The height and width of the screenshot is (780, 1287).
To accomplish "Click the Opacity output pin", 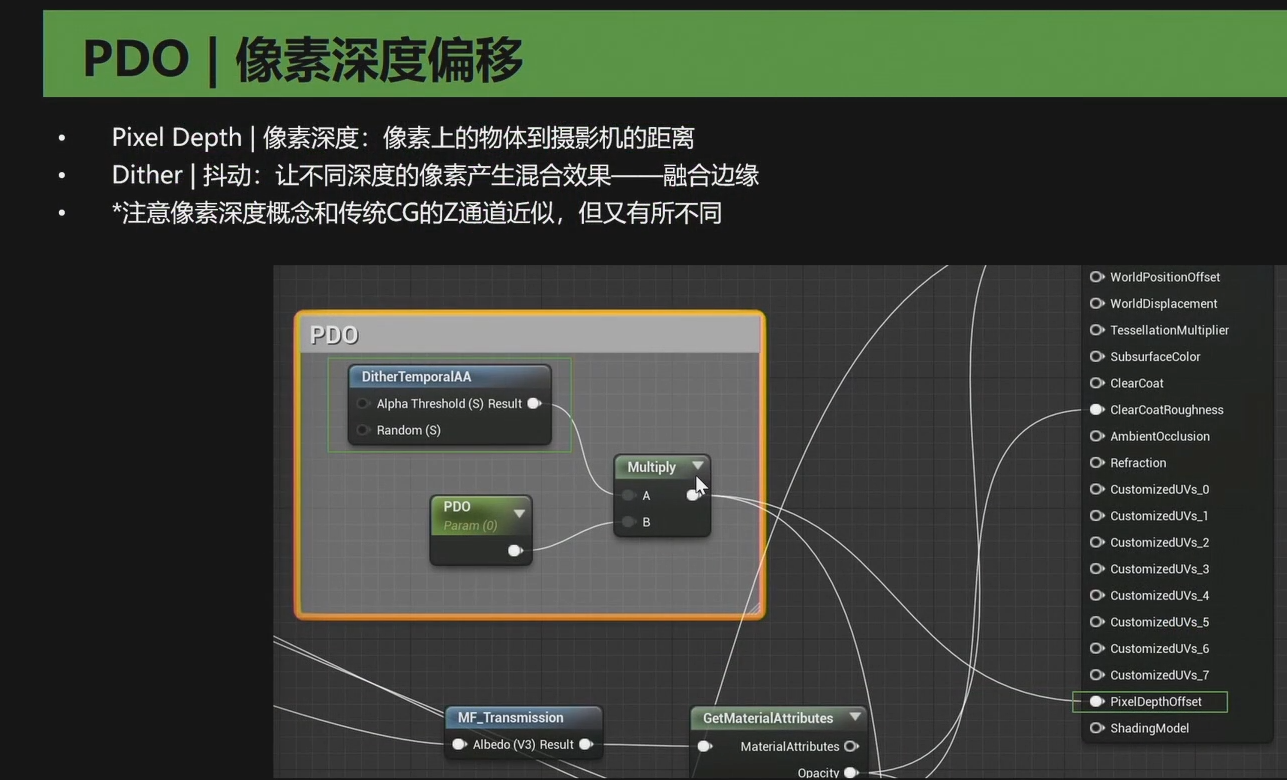I will click(851, 772).
